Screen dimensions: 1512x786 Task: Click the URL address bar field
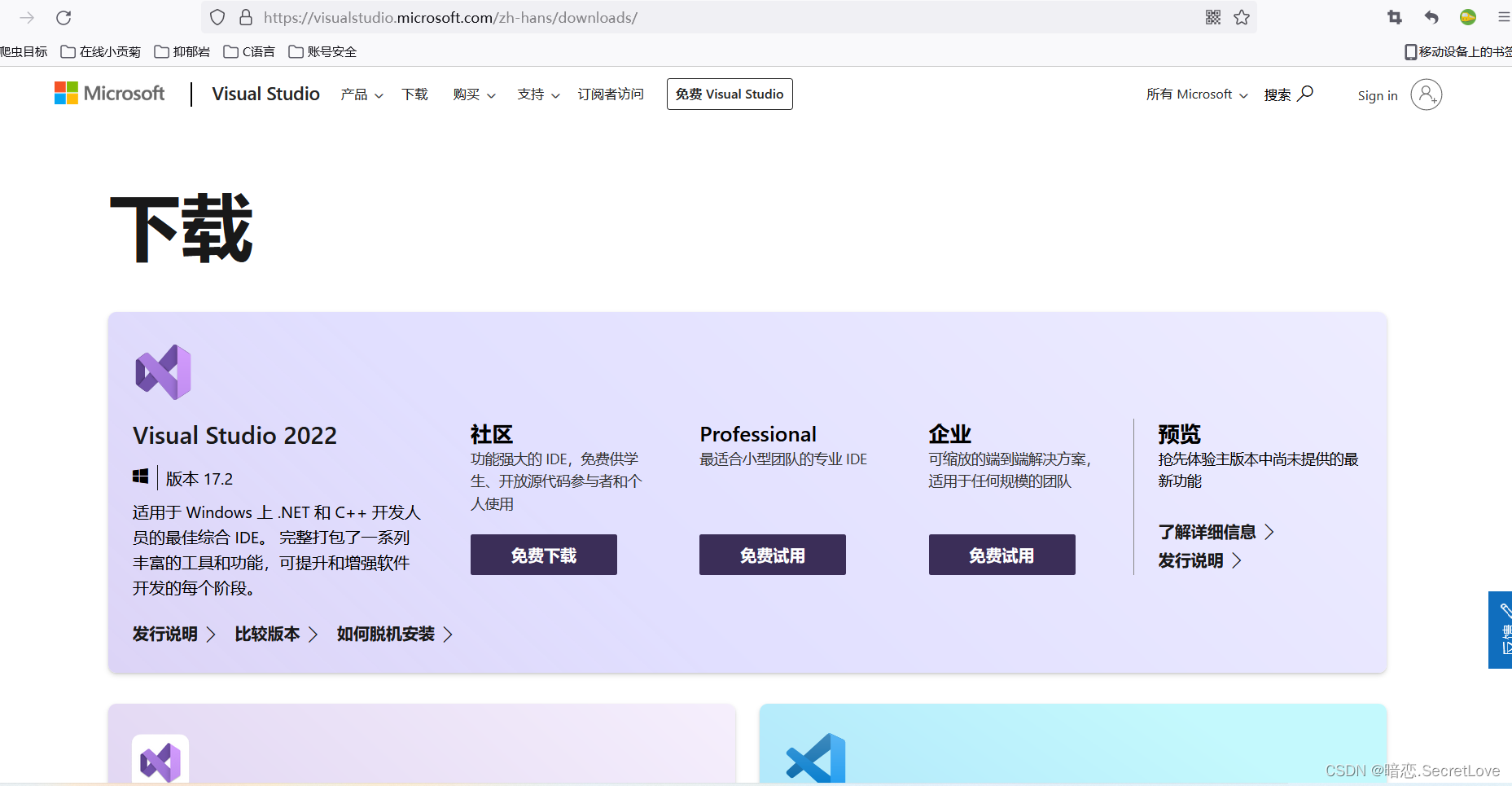click(x=729, y=17)
